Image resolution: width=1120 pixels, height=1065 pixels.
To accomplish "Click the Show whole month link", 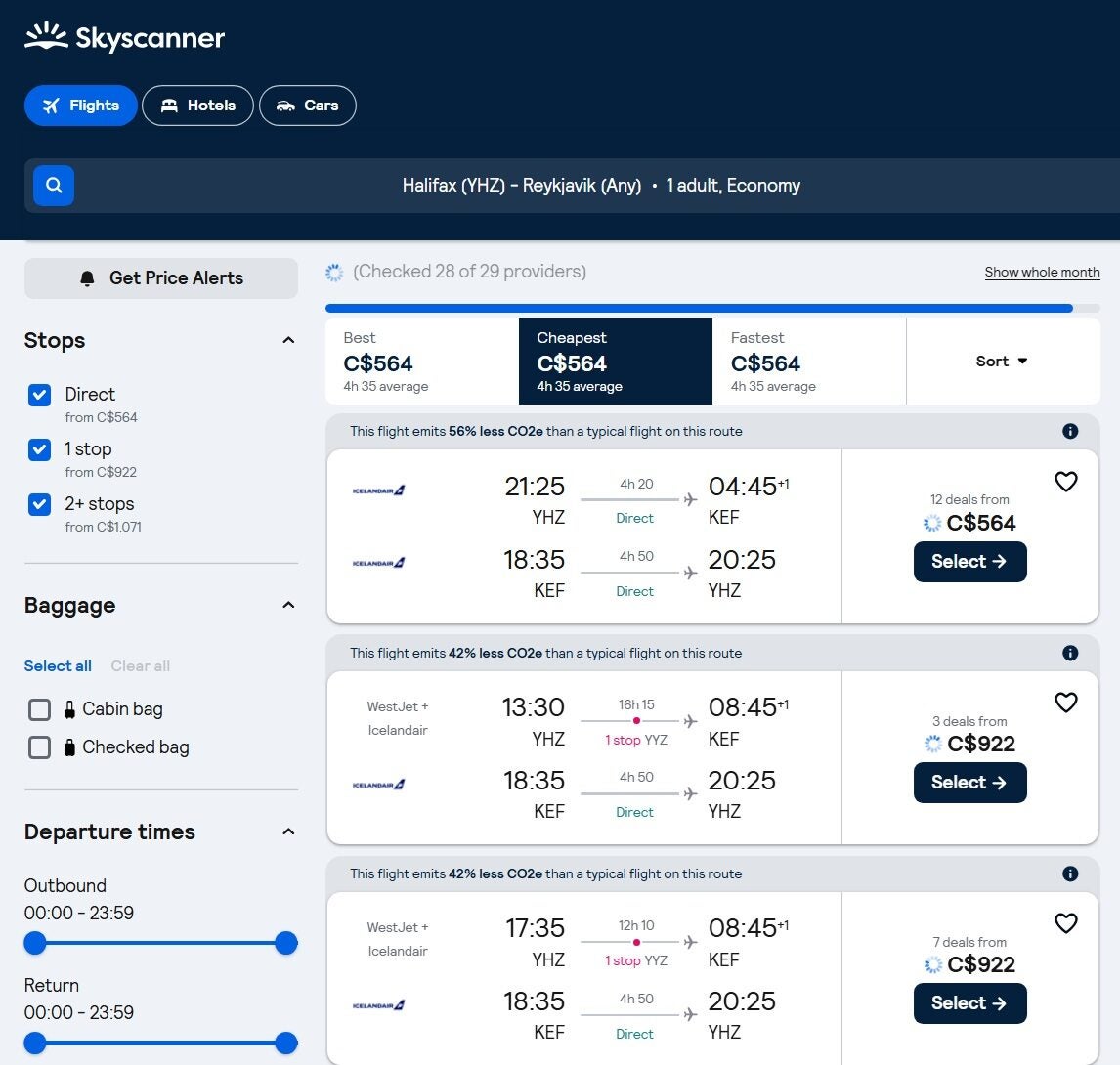I will [1042, 273].
